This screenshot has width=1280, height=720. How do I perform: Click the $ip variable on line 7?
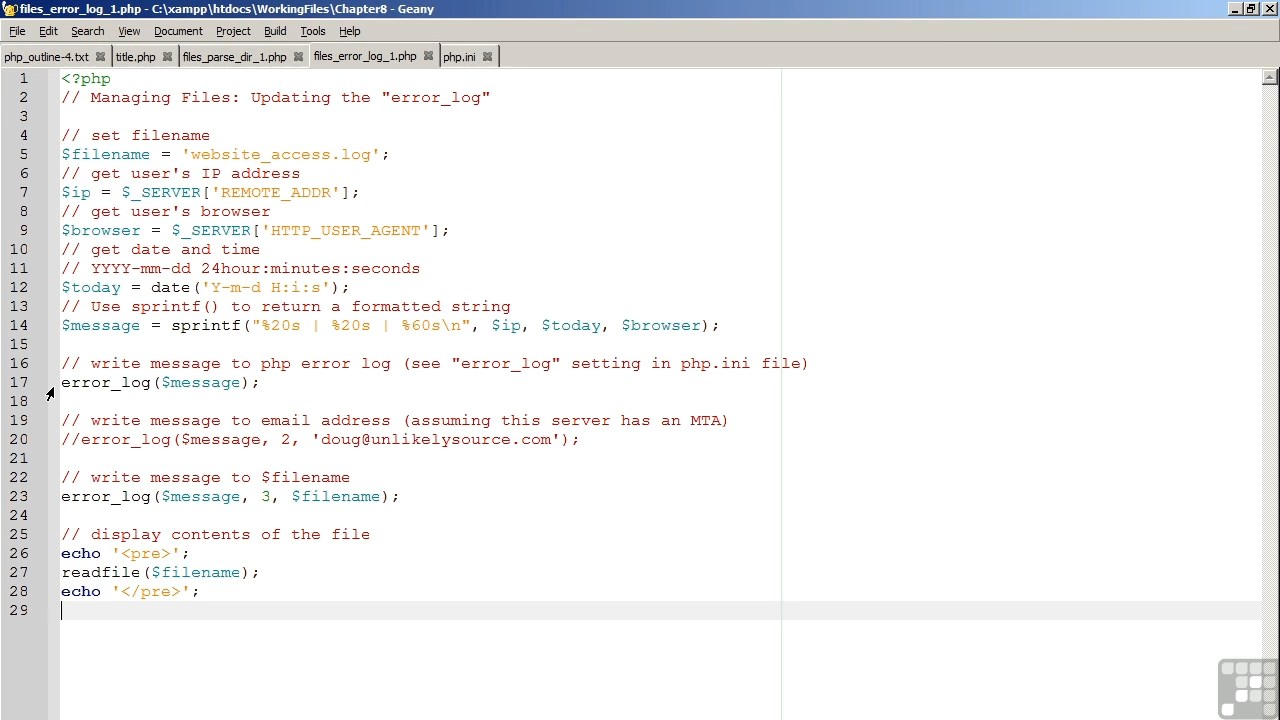click(76, 192)
